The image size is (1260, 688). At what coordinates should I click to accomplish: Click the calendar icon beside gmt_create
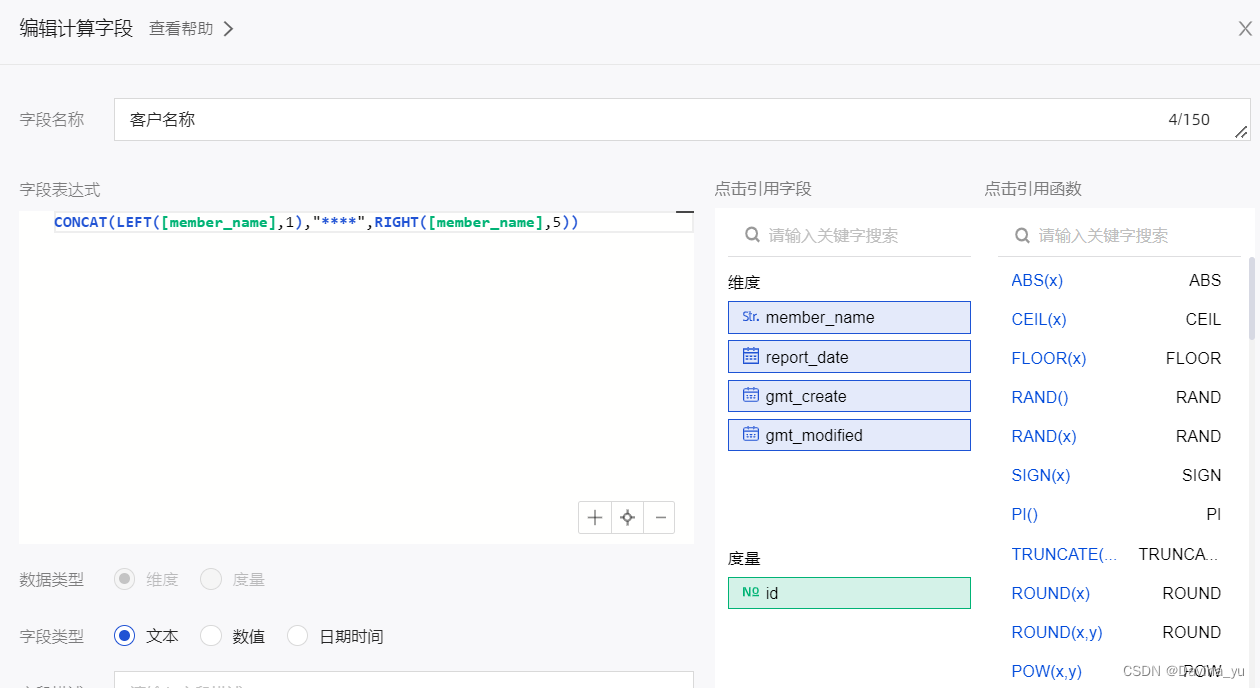pyautogui.click(x=751, y=395)
